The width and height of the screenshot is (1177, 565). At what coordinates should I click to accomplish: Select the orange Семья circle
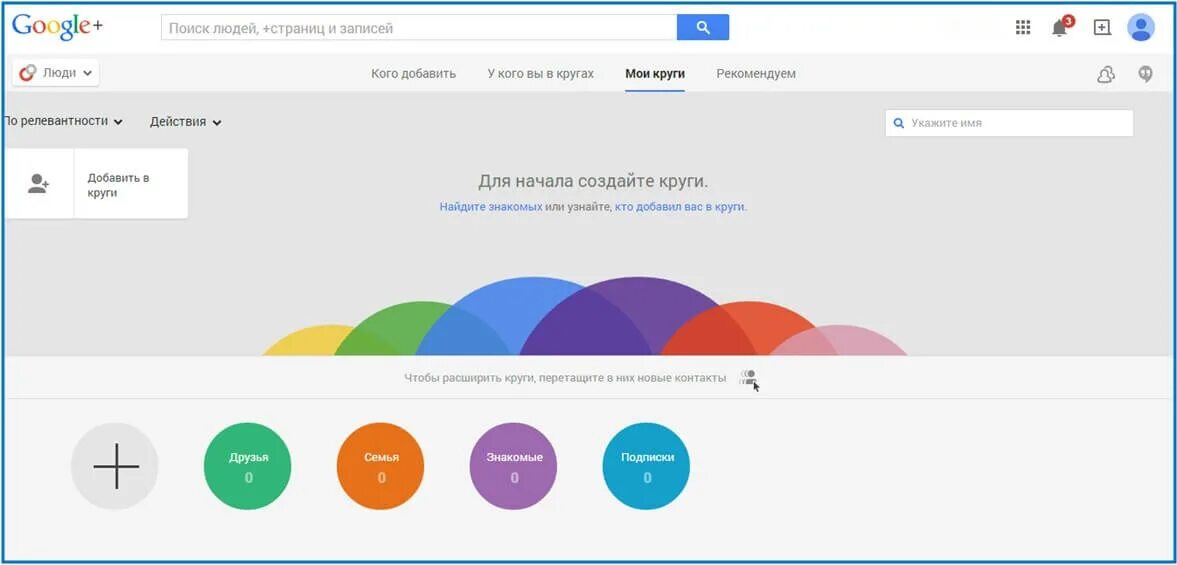click(x=381, y=466)
